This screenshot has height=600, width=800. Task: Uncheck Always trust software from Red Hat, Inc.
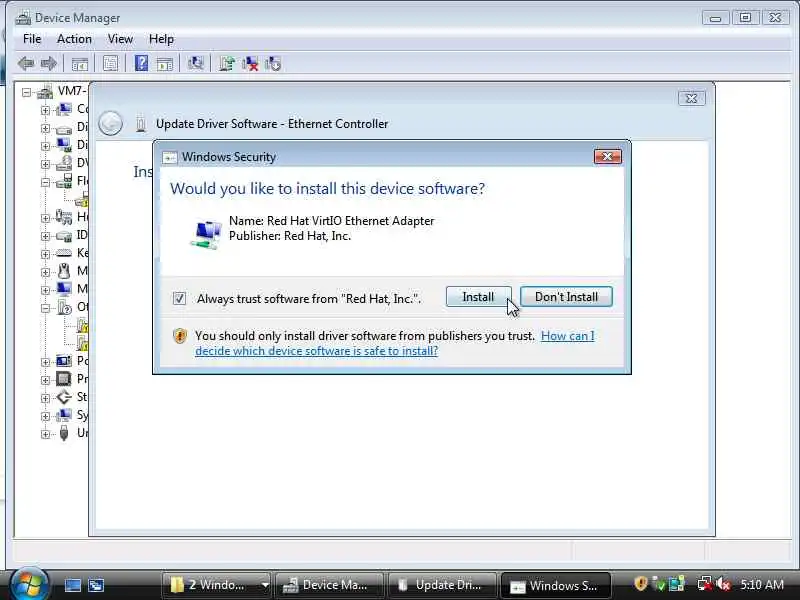(179, 298)
